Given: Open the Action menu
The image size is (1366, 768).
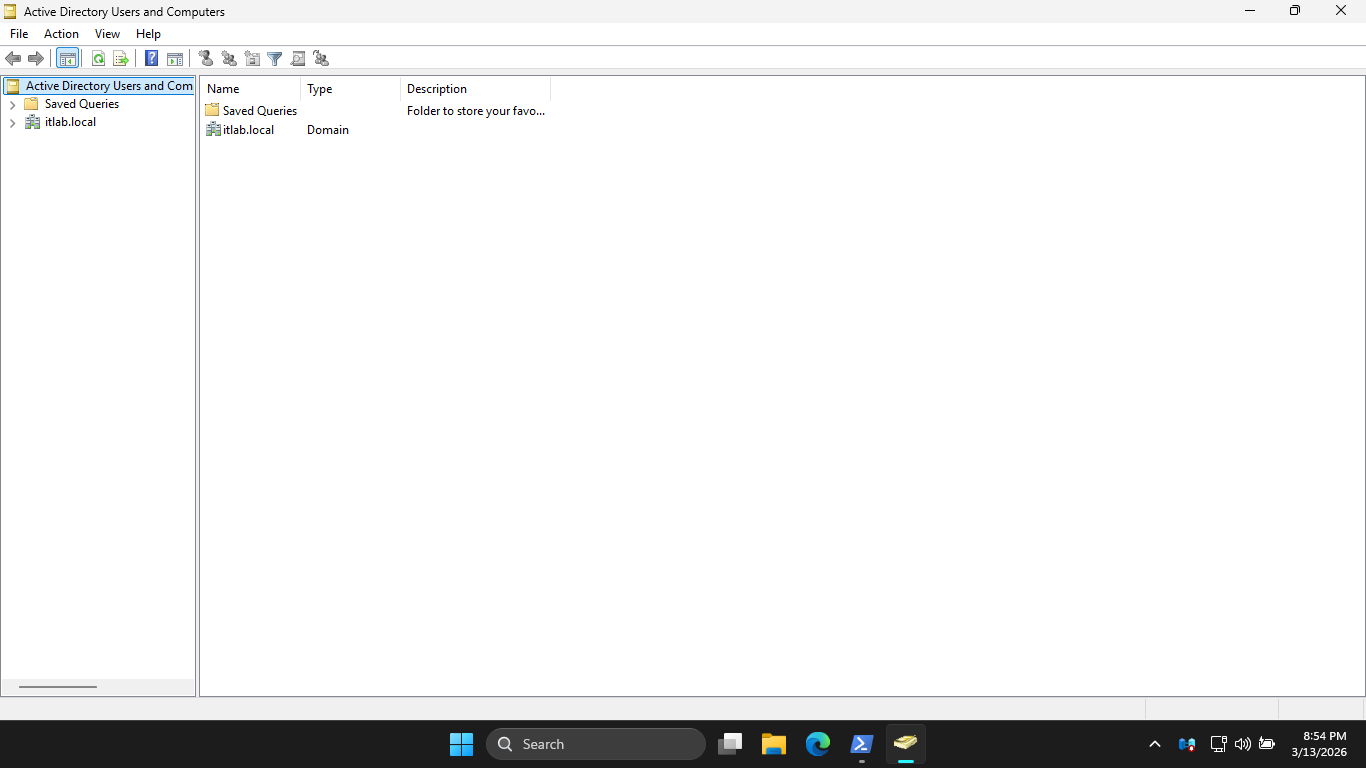Looking at the screenshot, I should pyautogui.click(x=61, y=34).
